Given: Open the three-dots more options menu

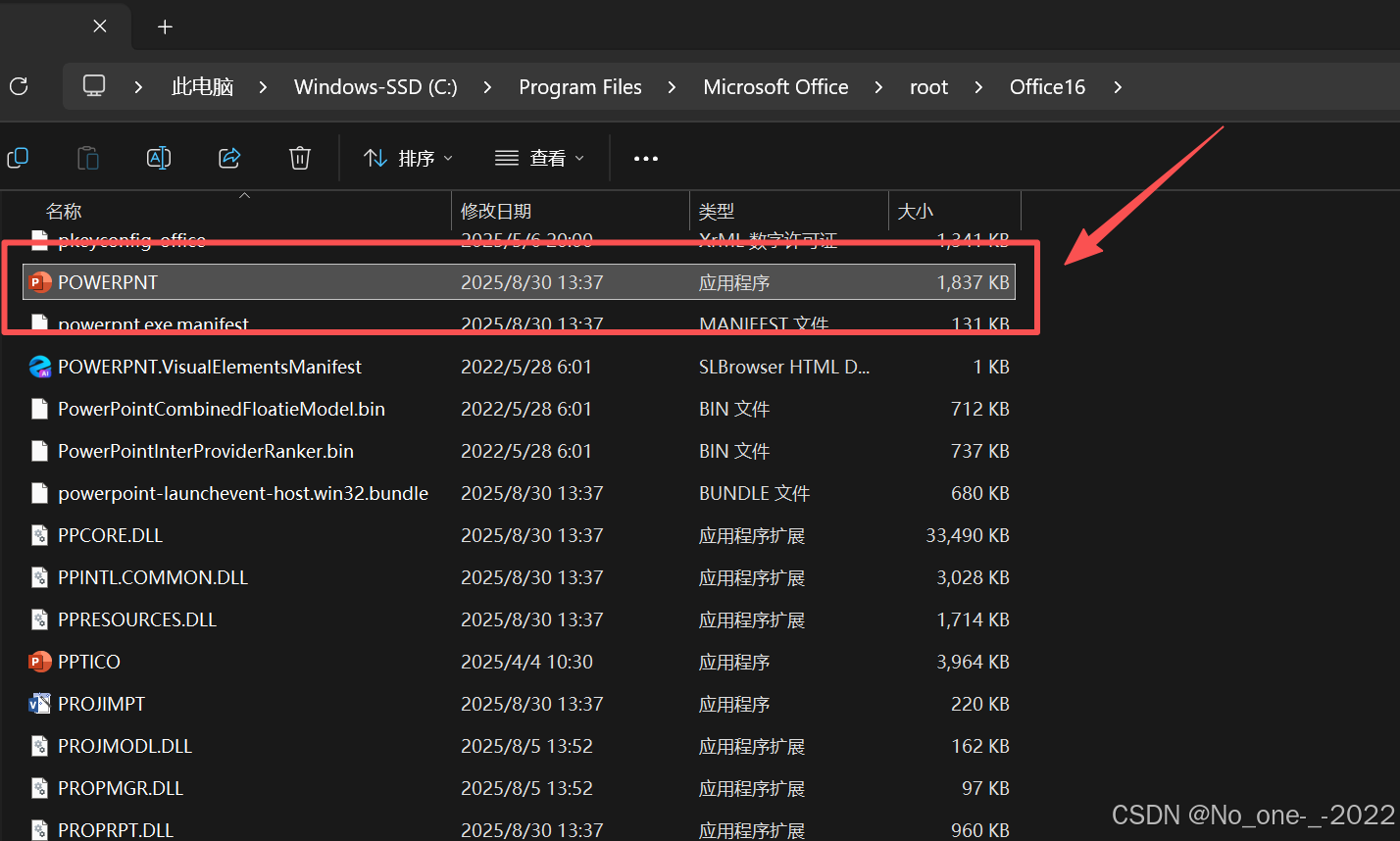Looking at the screenshot, I should (x=646, y=158).
